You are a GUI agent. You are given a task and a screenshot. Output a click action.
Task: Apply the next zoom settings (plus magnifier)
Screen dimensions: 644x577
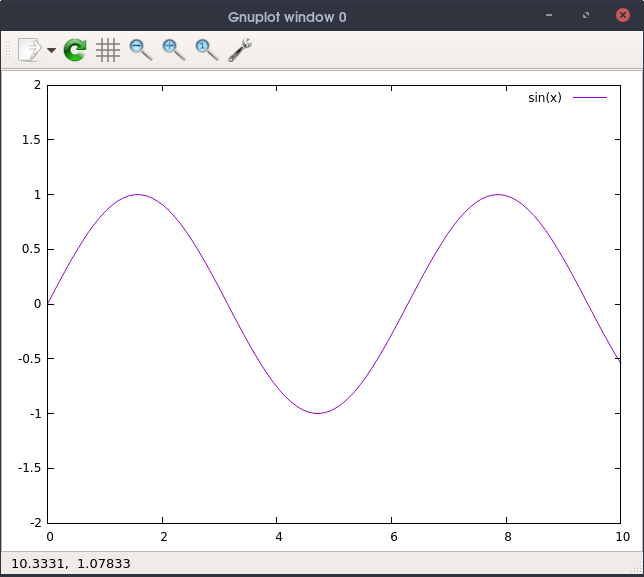(x=174, y=50)
